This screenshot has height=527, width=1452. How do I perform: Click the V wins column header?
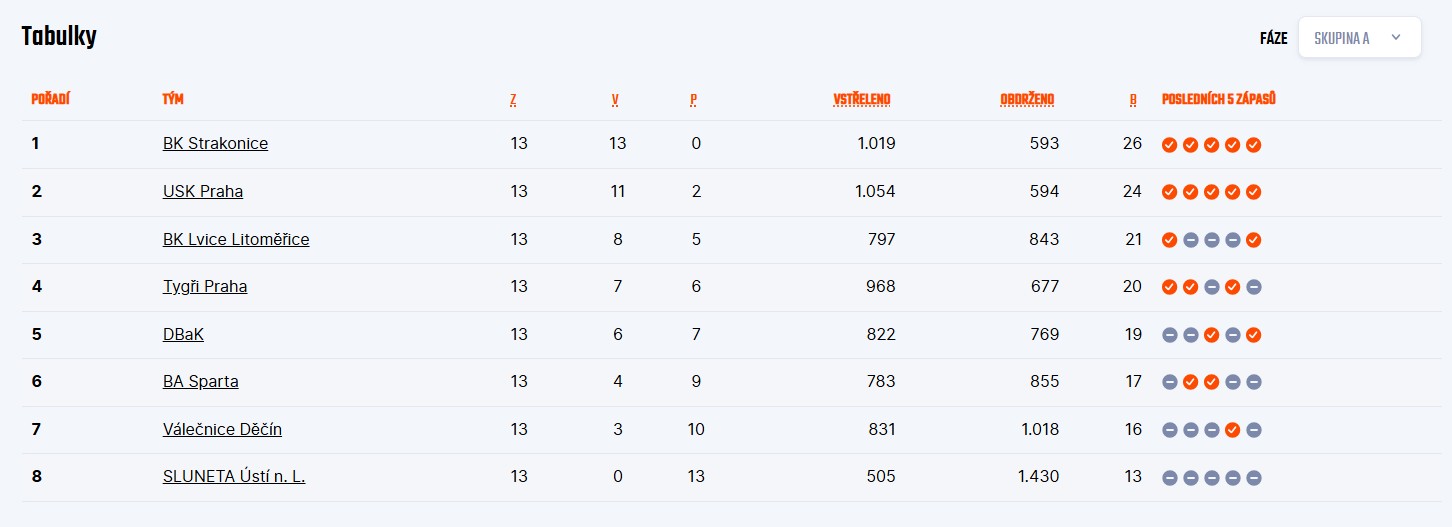615,99
